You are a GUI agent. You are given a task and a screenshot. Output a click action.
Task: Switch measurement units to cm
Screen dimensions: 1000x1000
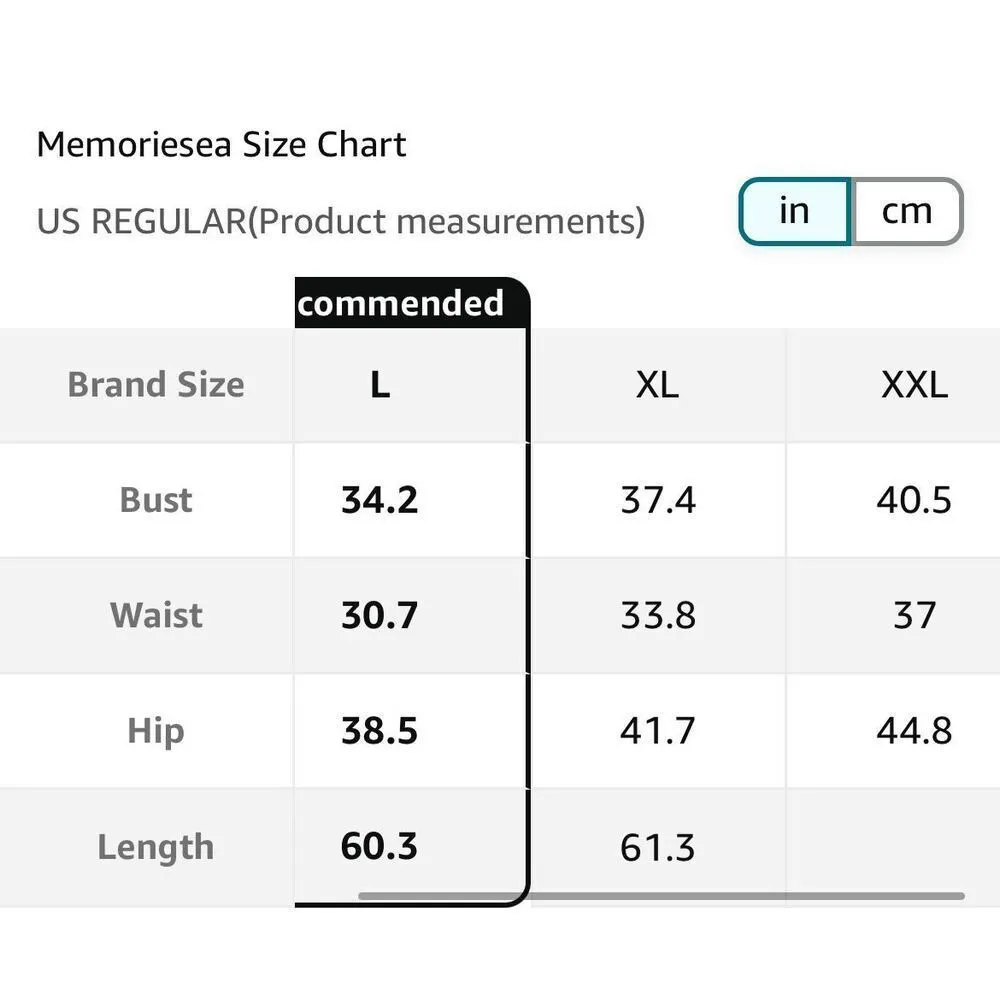(906, 211)
